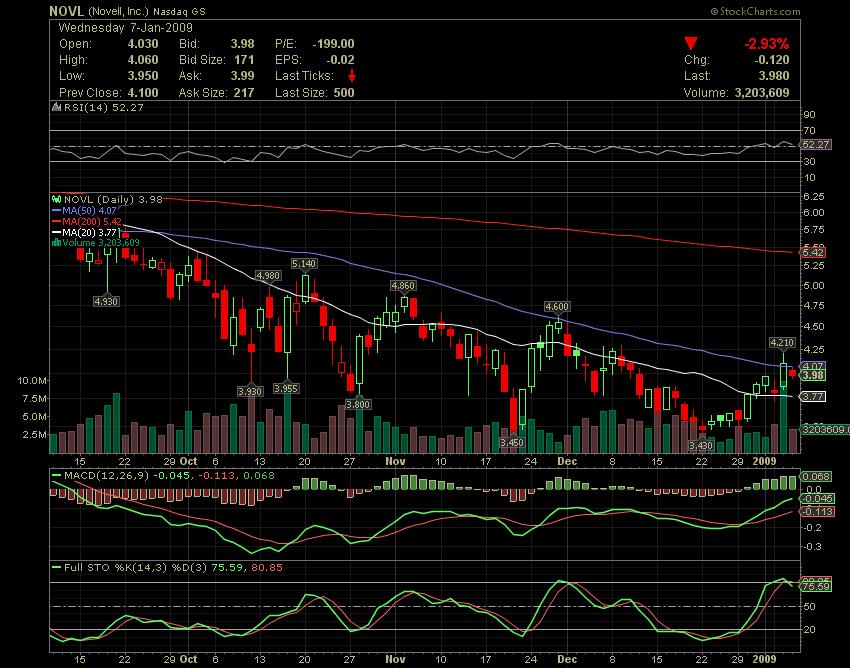Click the 6.25 price axis label
This screenshot has width=850, height=668.
(x=814, y=196)
